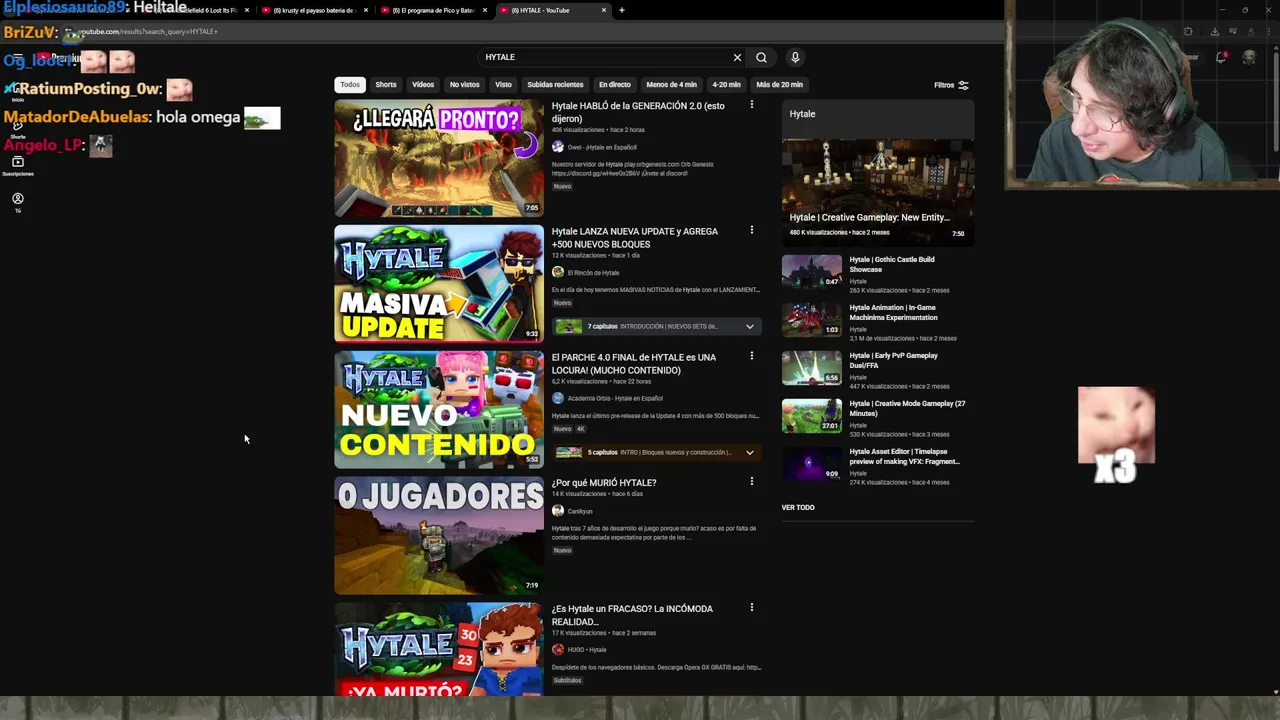Select the No vistos filter chip
Screen dimensions: 1280x720
(x=464, y=85)
